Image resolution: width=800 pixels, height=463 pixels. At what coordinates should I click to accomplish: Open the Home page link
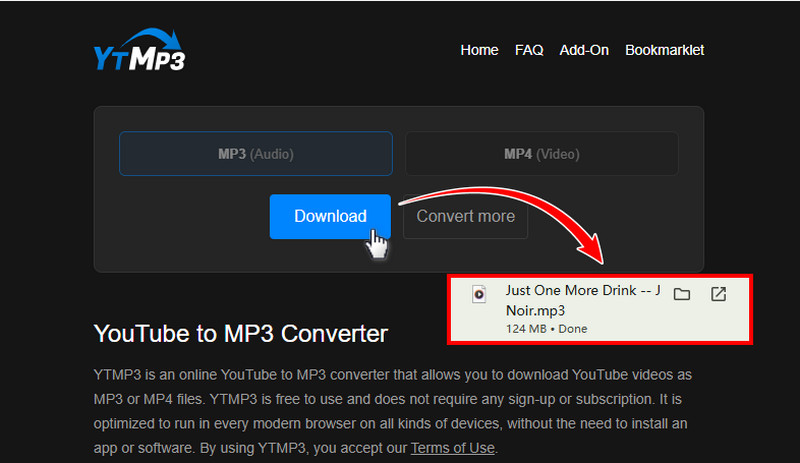pos(479,50)
